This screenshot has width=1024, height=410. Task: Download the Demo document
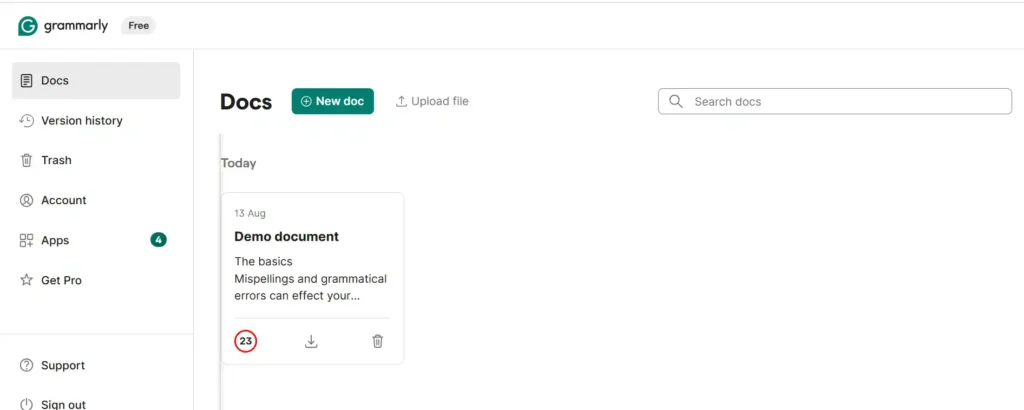tap(312, 341)
